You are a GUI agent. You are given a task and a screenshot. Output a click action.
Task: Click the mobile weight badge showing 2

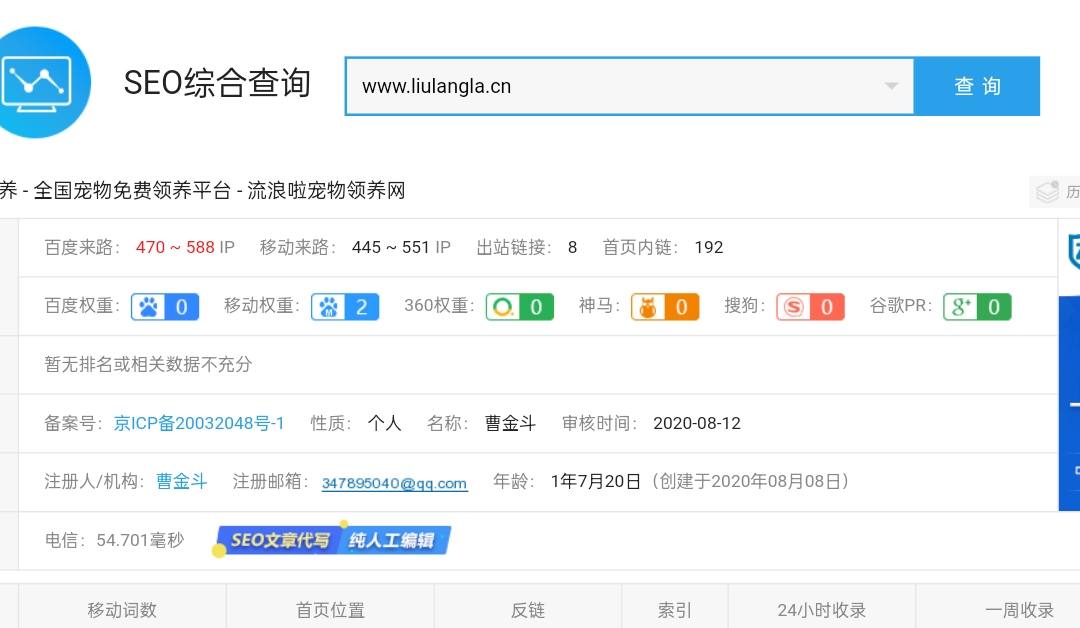pos(345,307)
